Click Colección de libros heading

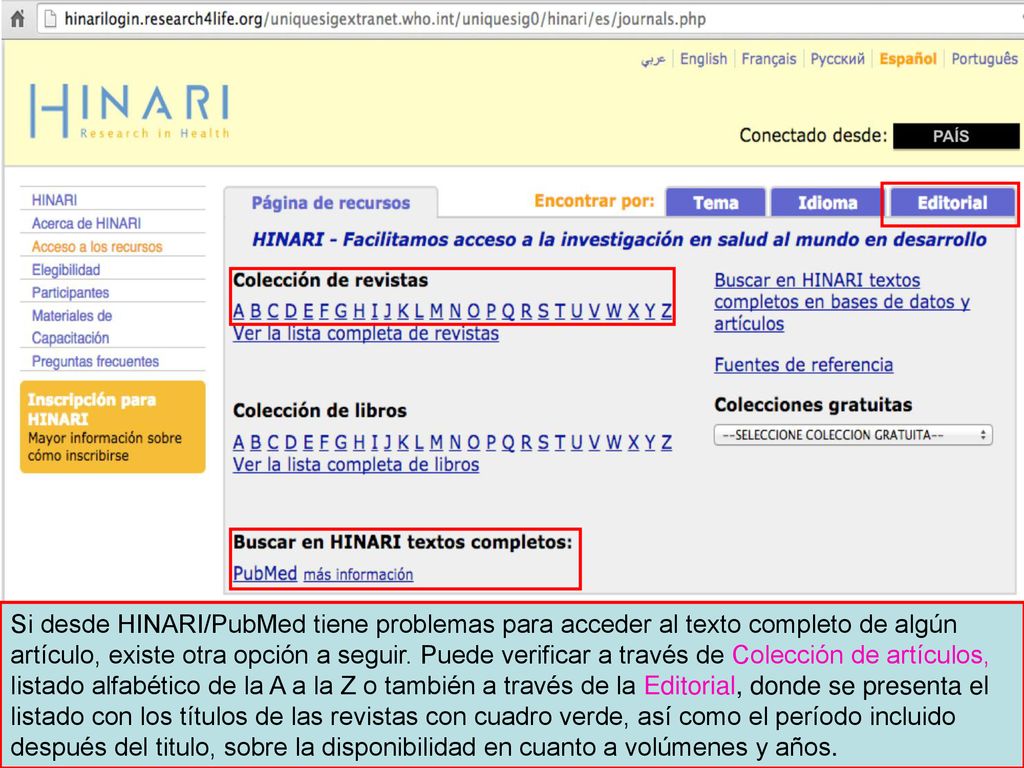[x=320, y=411]
